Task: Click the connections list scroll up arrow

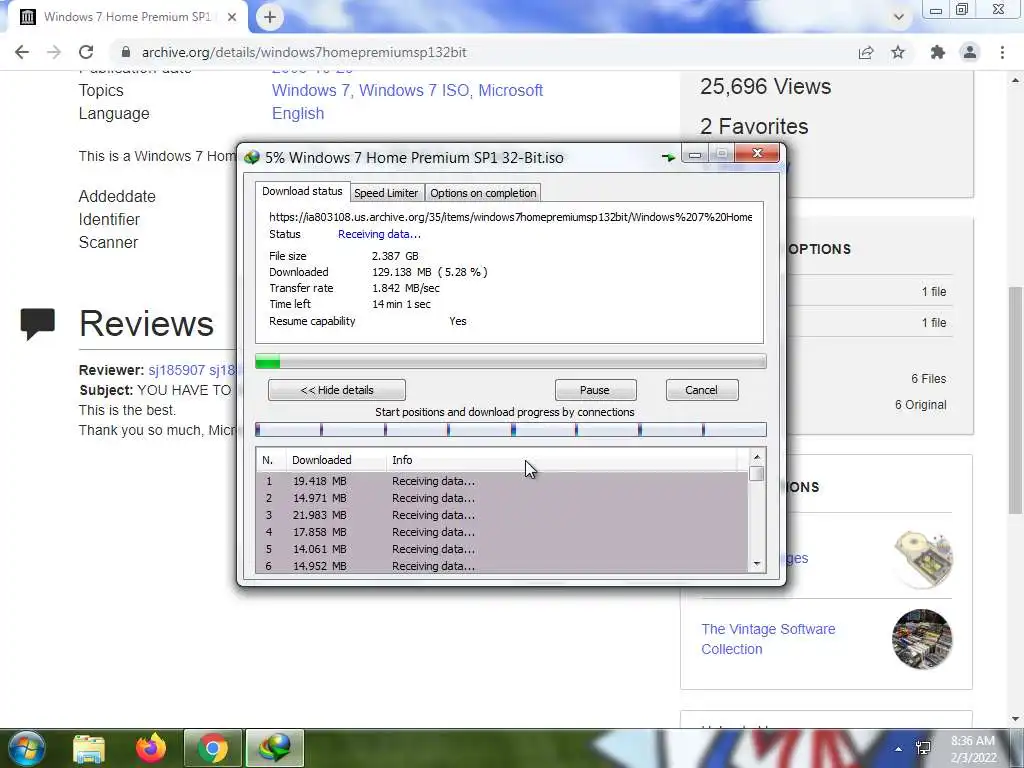Action: click(757, 456)
